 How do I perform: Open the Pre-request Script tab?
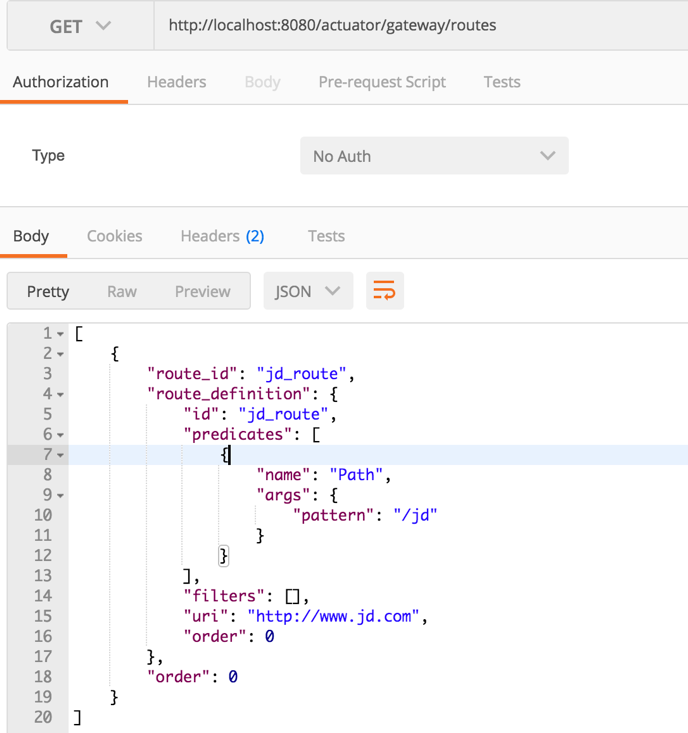(382, 82)
